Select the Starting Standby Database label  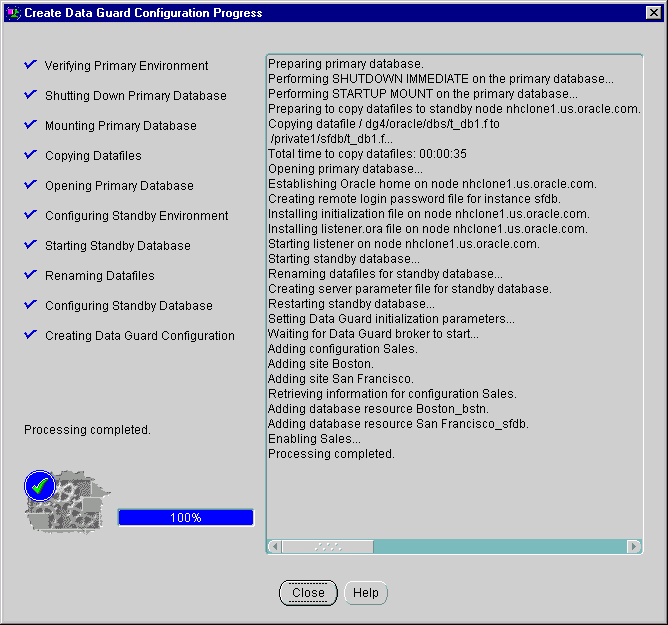click(118, 246)
